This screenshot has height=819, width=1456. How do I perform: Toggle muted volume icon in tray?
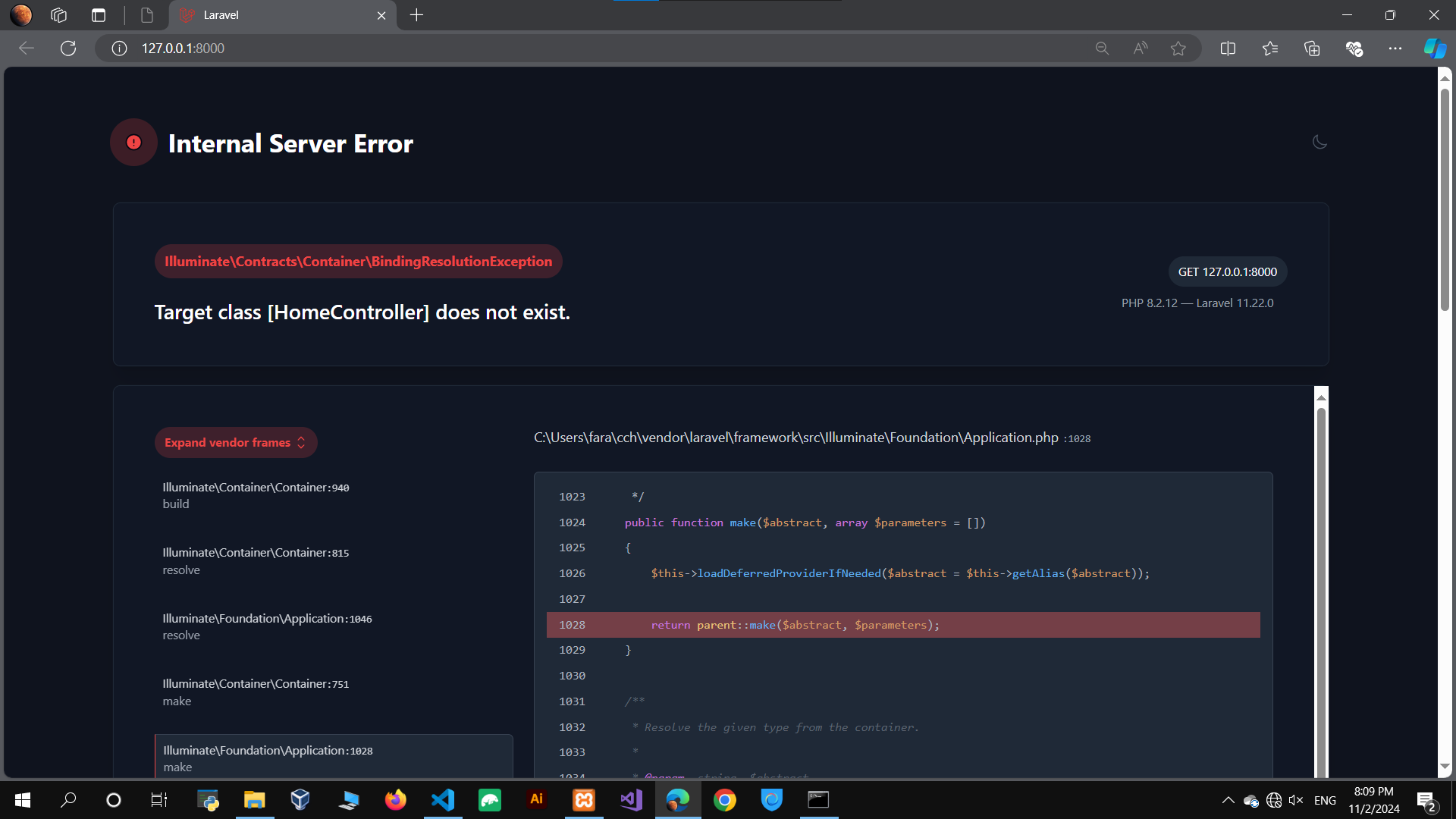click(1296, 800)
